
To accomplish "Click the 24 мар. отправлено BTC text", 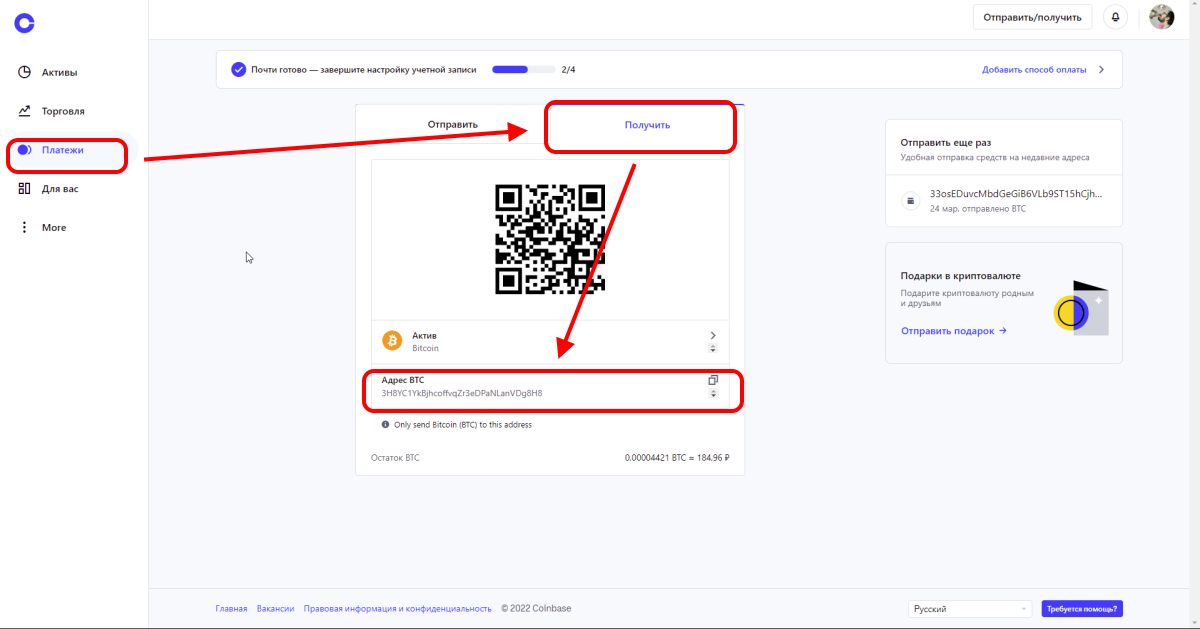I will coord(978,208).
